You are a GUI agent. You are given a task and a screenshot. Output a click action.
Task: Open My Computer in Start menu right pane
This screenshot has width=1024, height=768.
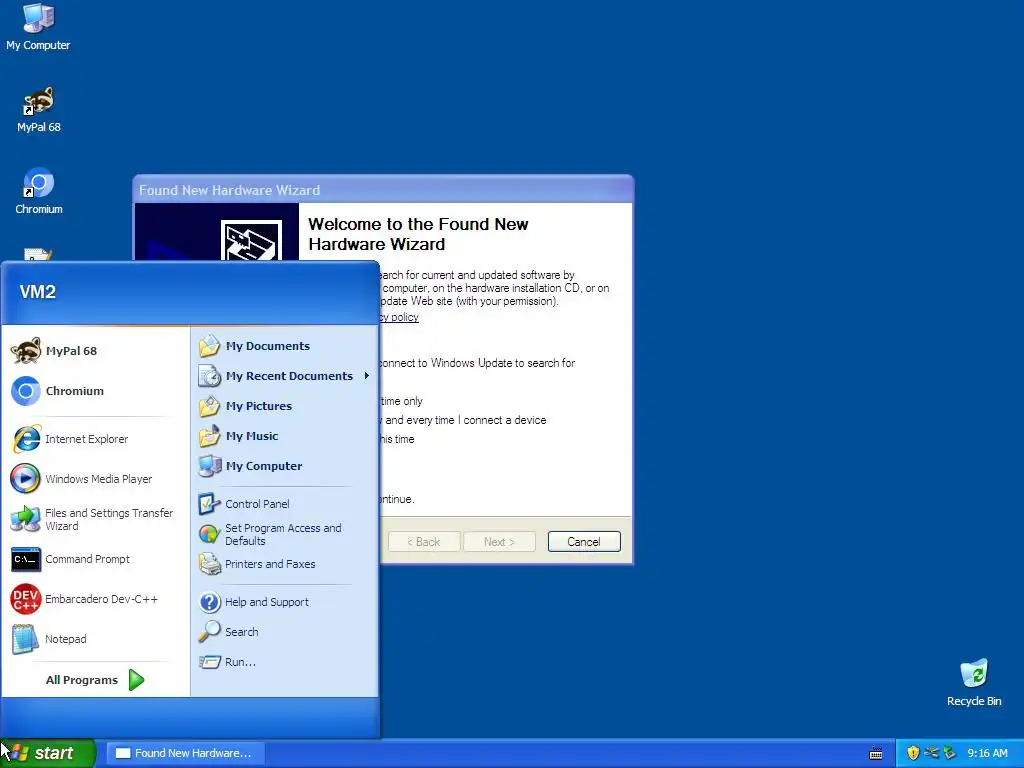[284, 466]
